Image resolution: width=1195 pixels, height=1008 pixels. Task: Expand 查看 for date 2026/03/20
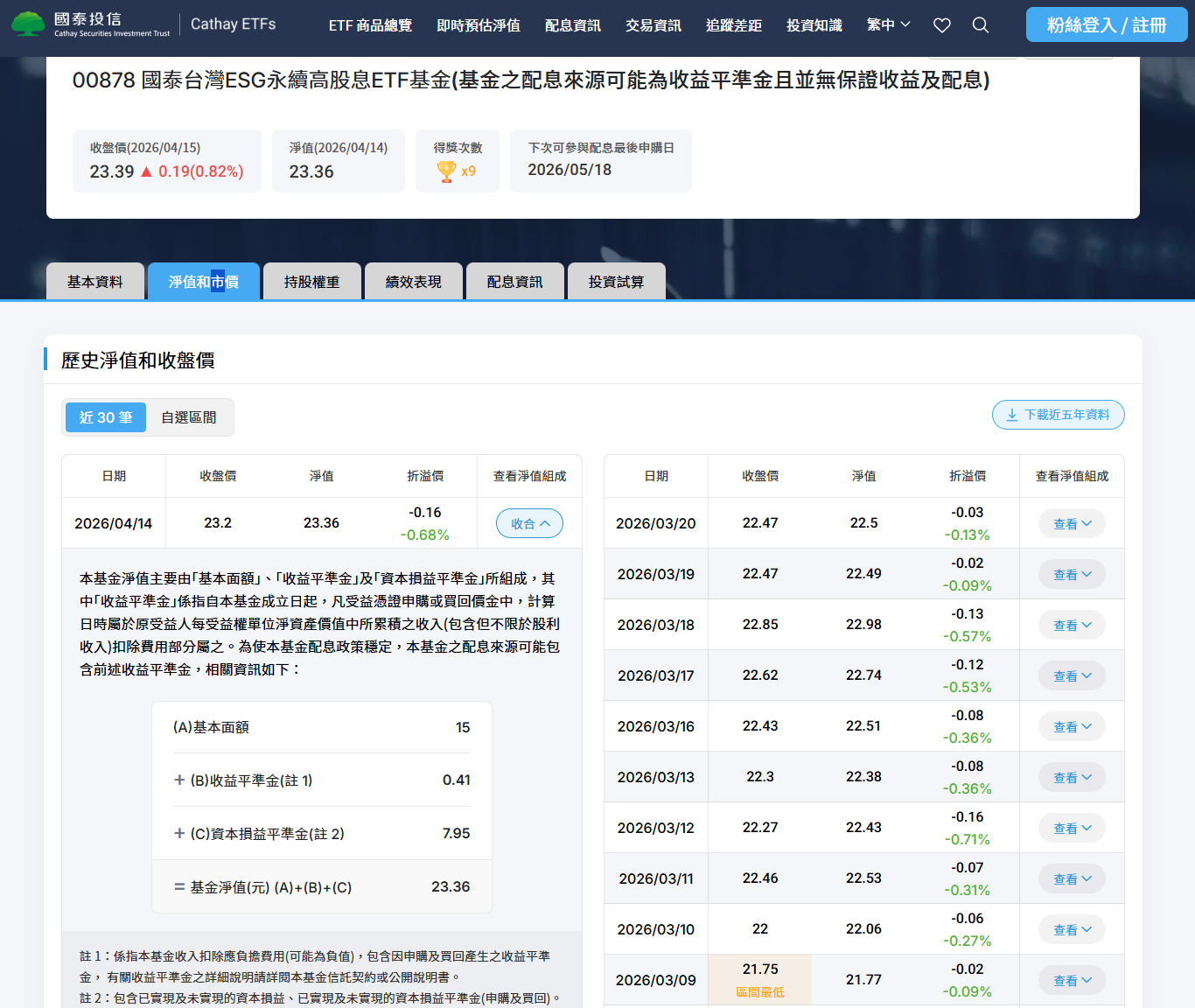pos(1072,522)
